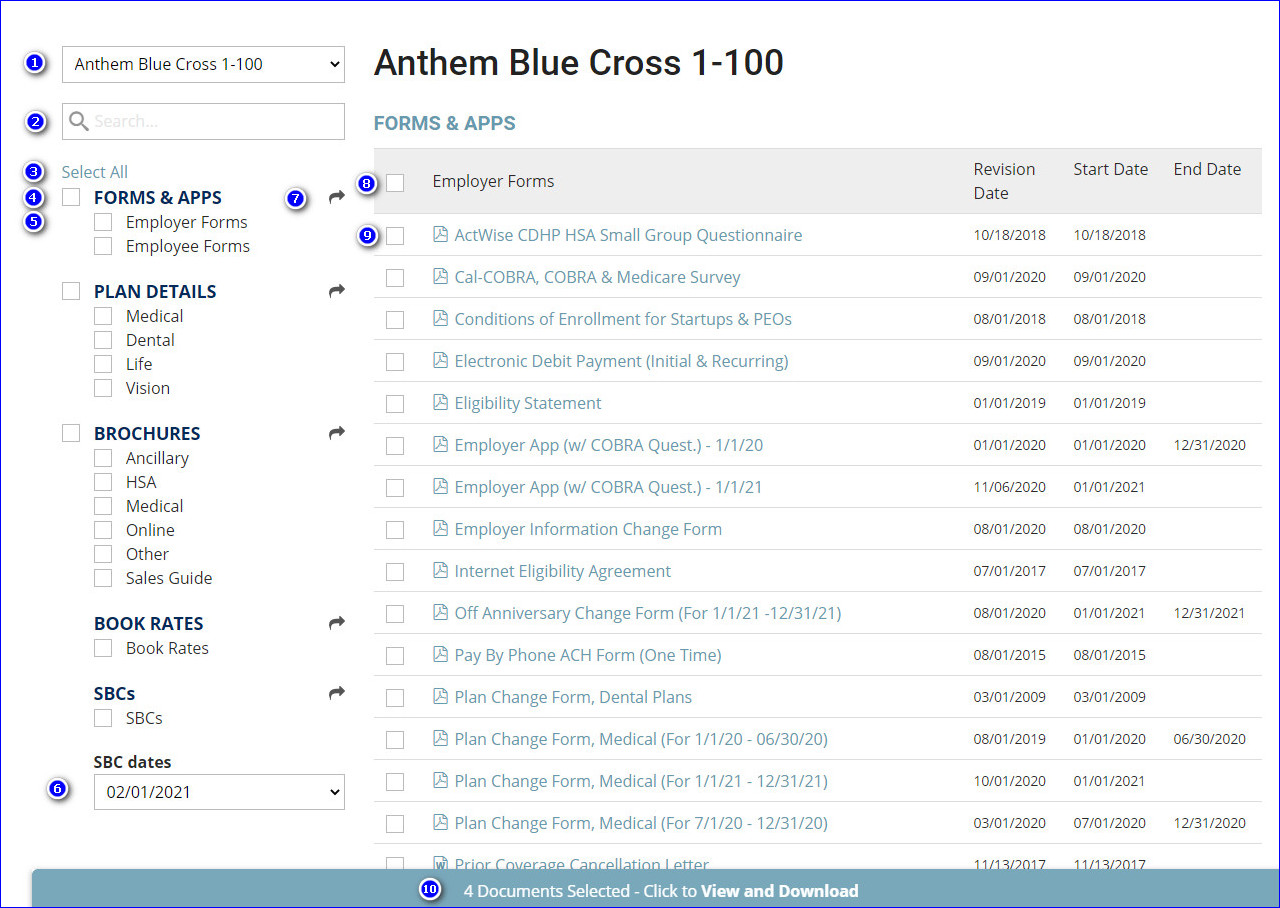Open Cal-COBRA, COBRA & Medicare Survey document
This screenshot has width=1280, height=908.
(x=597, y=277)
